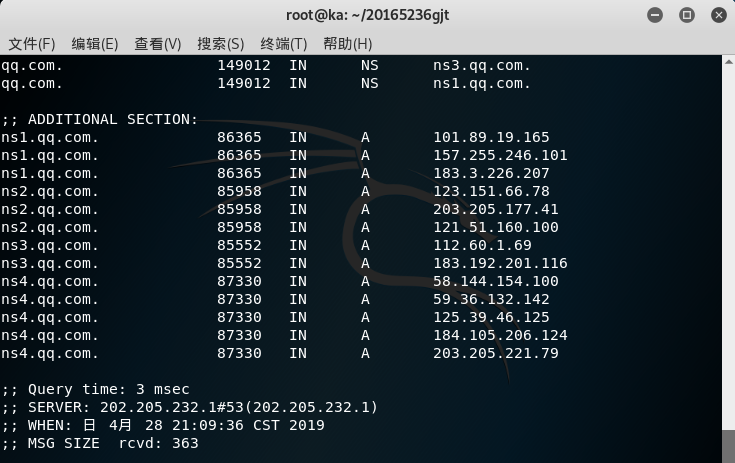Click hostname in the 121.51.160.100 row
This screenshot has height=463, width=735.
coord(50,227)
